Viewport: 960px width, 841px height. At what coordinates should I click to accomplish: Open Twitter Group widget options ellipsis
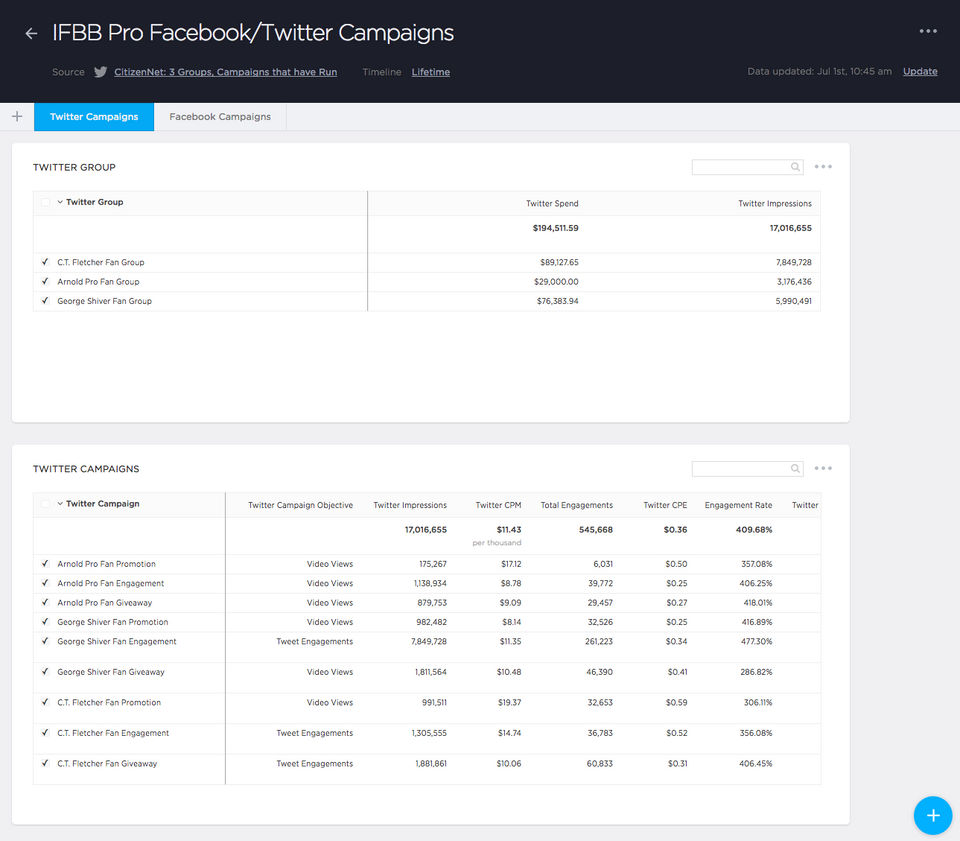(x=823, y=167)
